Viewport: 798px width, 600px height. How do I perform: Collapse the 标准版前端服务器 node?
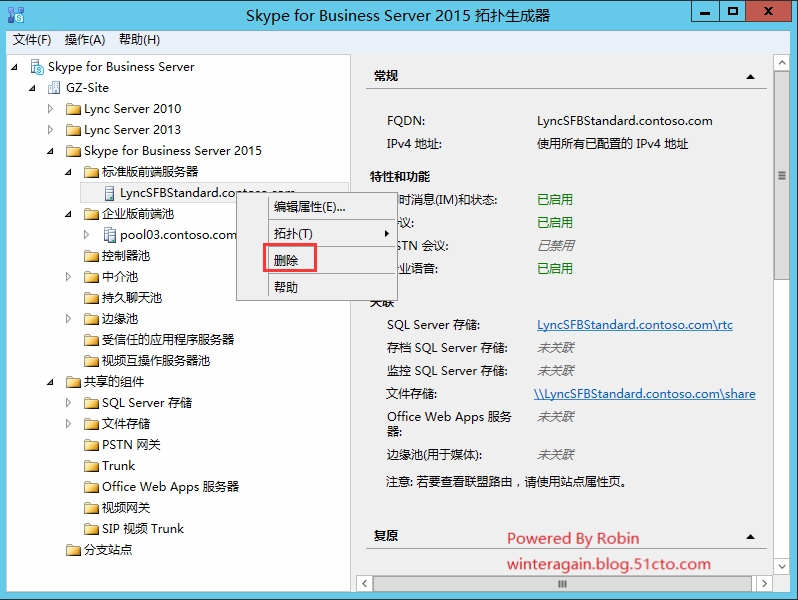click(68, 172)
